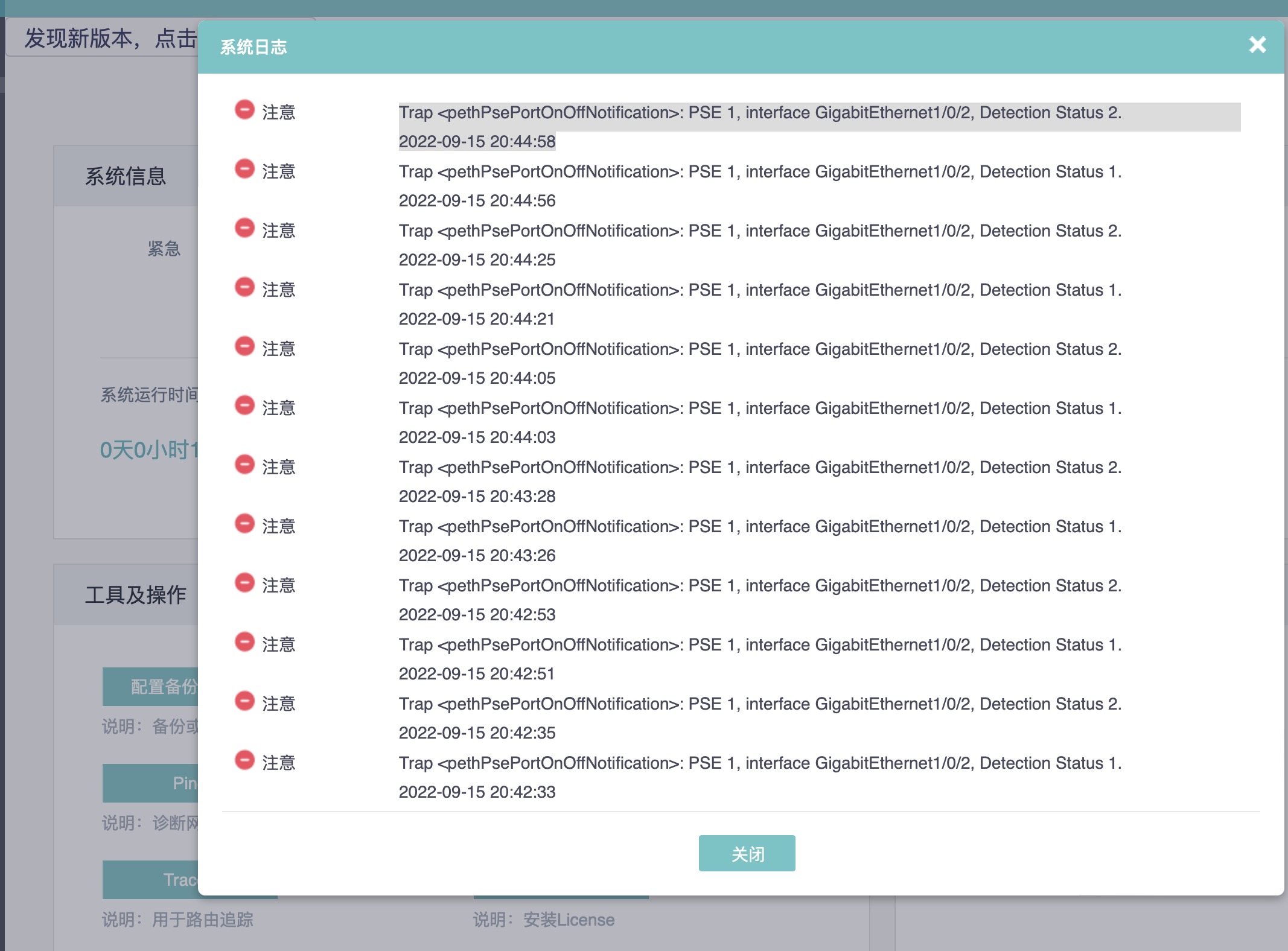Click red notice icon for 20:44:25 entry
1288x951 pixels.
point(244,228)
